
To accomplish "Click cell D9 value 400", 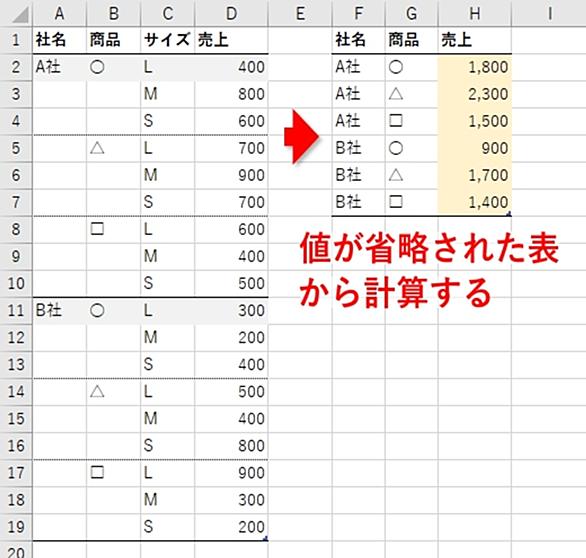I will point(231,256).
